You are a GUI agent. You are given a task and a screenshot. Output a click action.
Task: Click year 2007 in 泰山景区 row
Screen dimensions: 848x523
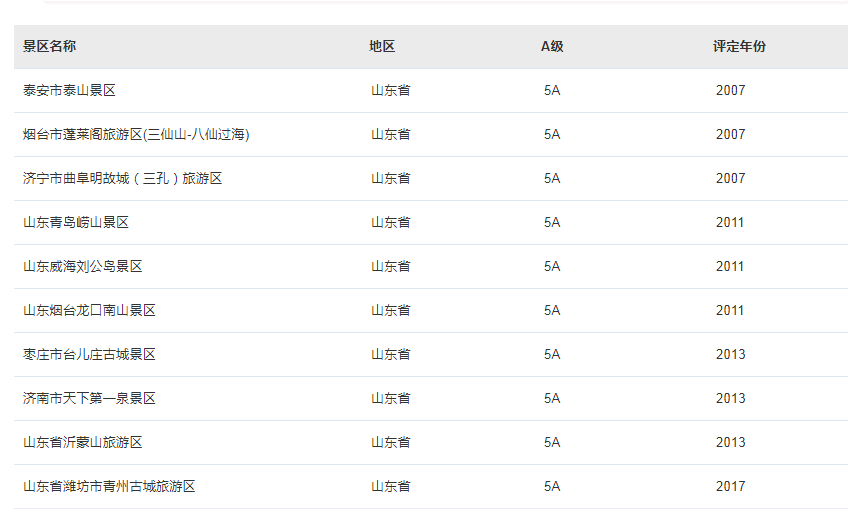(731, 90)
